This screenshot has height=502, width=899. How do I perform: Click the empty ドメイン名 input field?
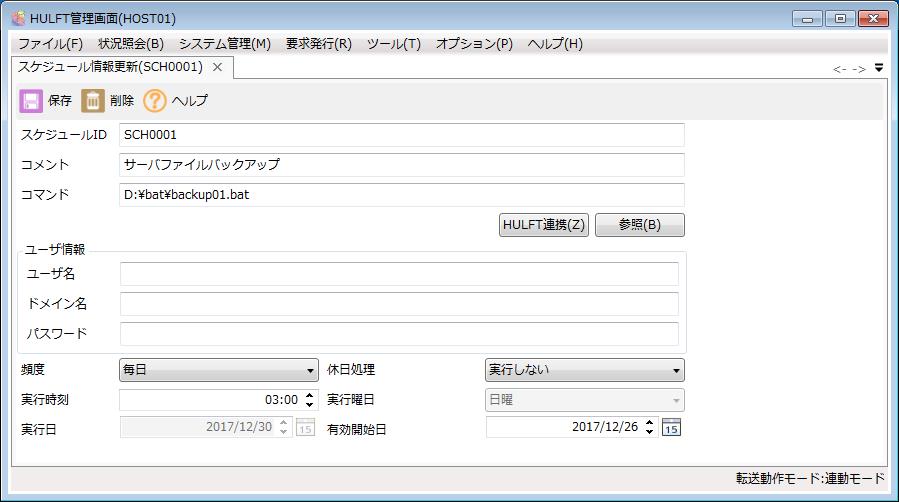(400, 304)
